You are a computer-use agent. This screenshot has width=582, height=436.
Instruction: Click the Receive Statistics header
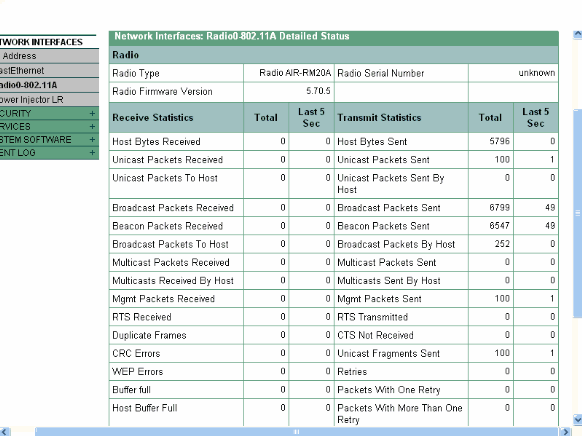click(153, 118)
